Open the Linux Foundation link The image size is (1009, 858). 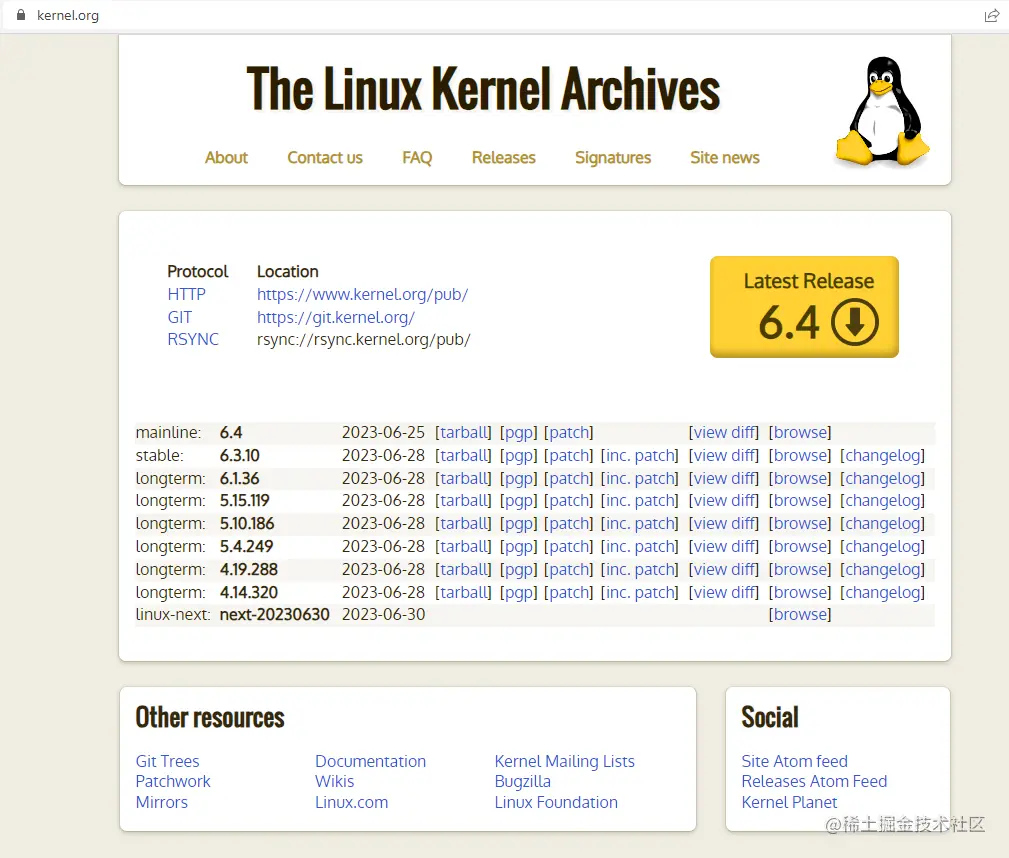pyautogui.click(x=556, y=803)
